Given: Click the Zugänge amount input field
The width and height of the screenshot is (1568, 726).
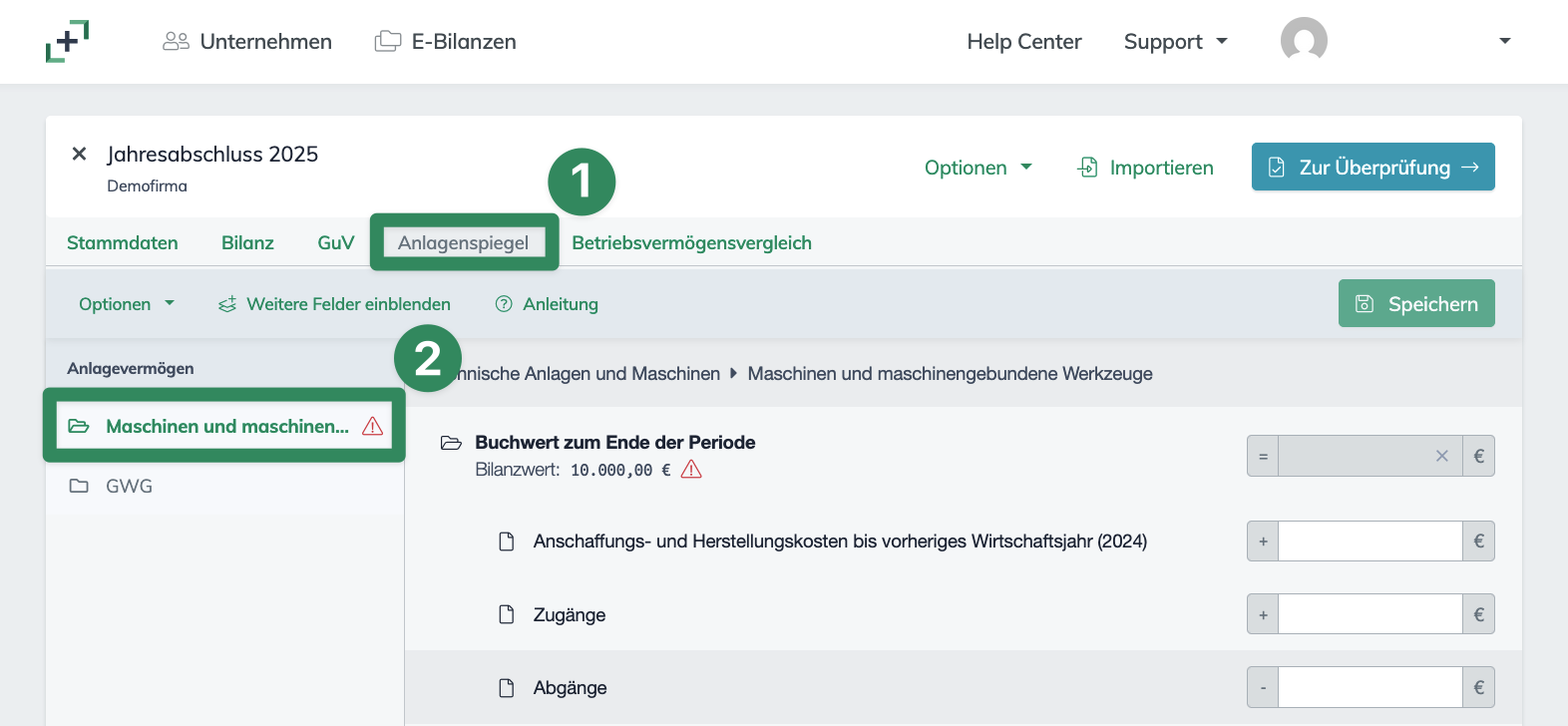Looking at the screenshot, I should point(1371,614).
